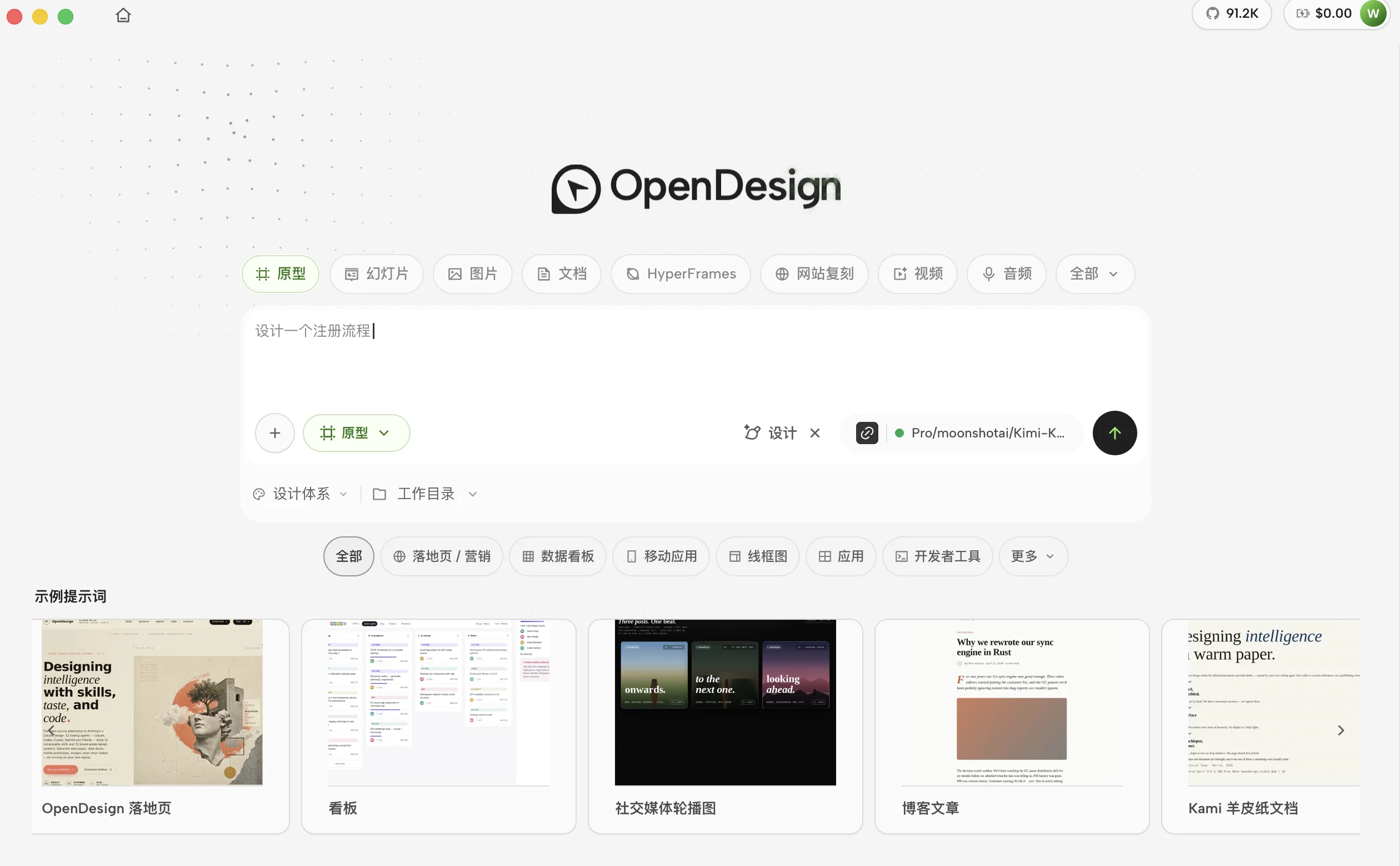
Task: Expand the 工作目录 dropdown
Action: (x=425, y=494)
